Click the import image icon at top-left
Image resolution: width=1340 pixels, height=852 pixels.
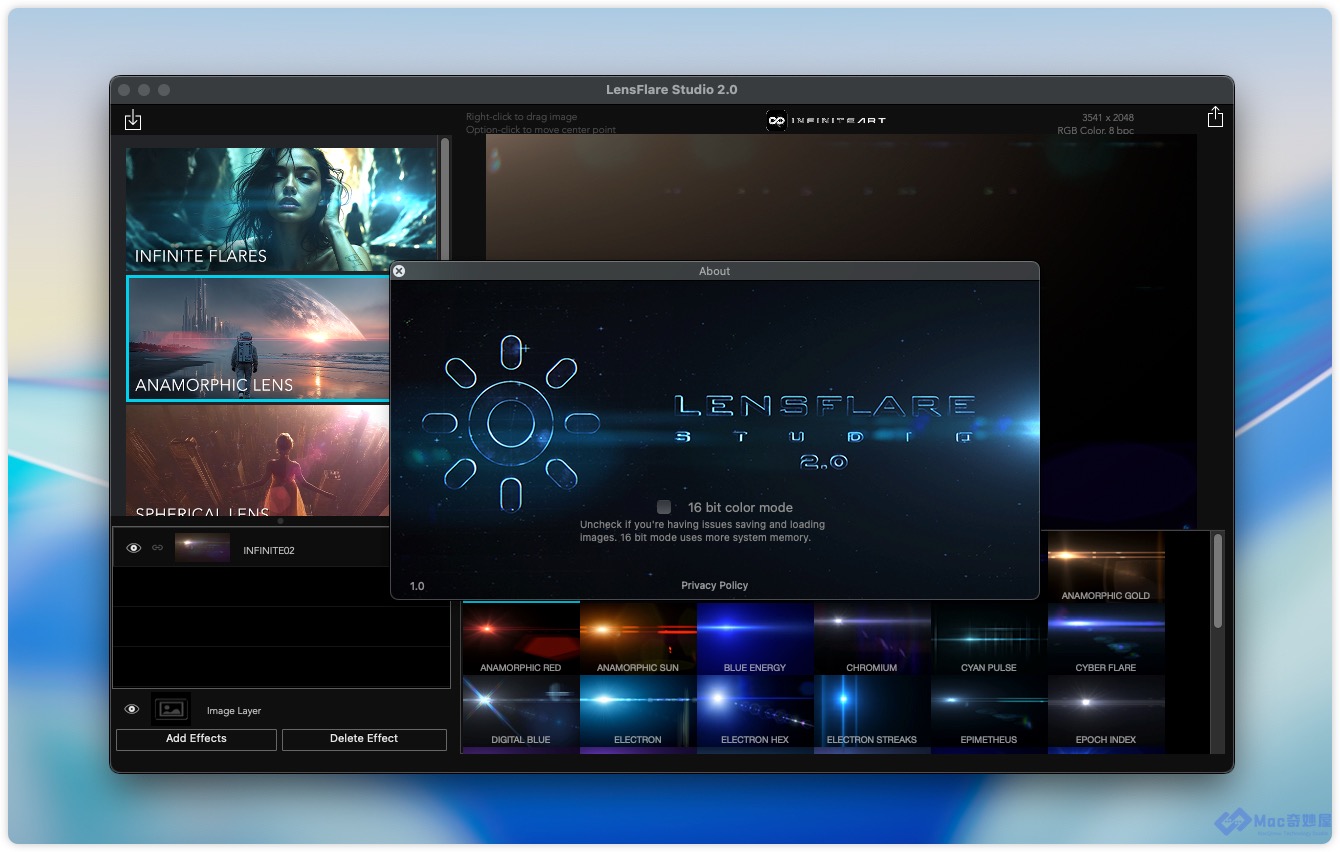(133, 120)
